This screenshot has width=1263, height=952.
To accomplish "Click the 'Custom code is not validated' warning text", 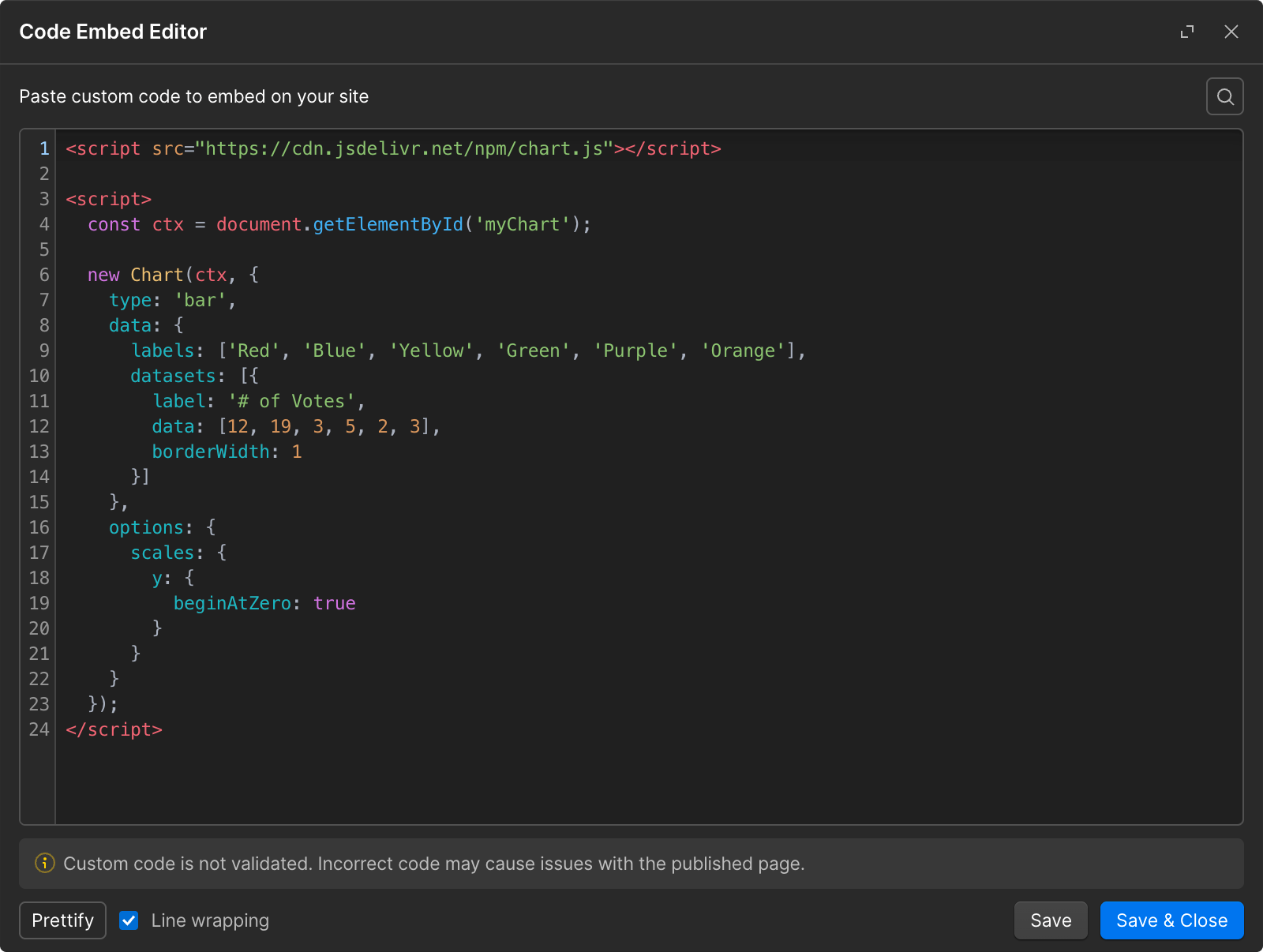I will click(x=434, y=864).
